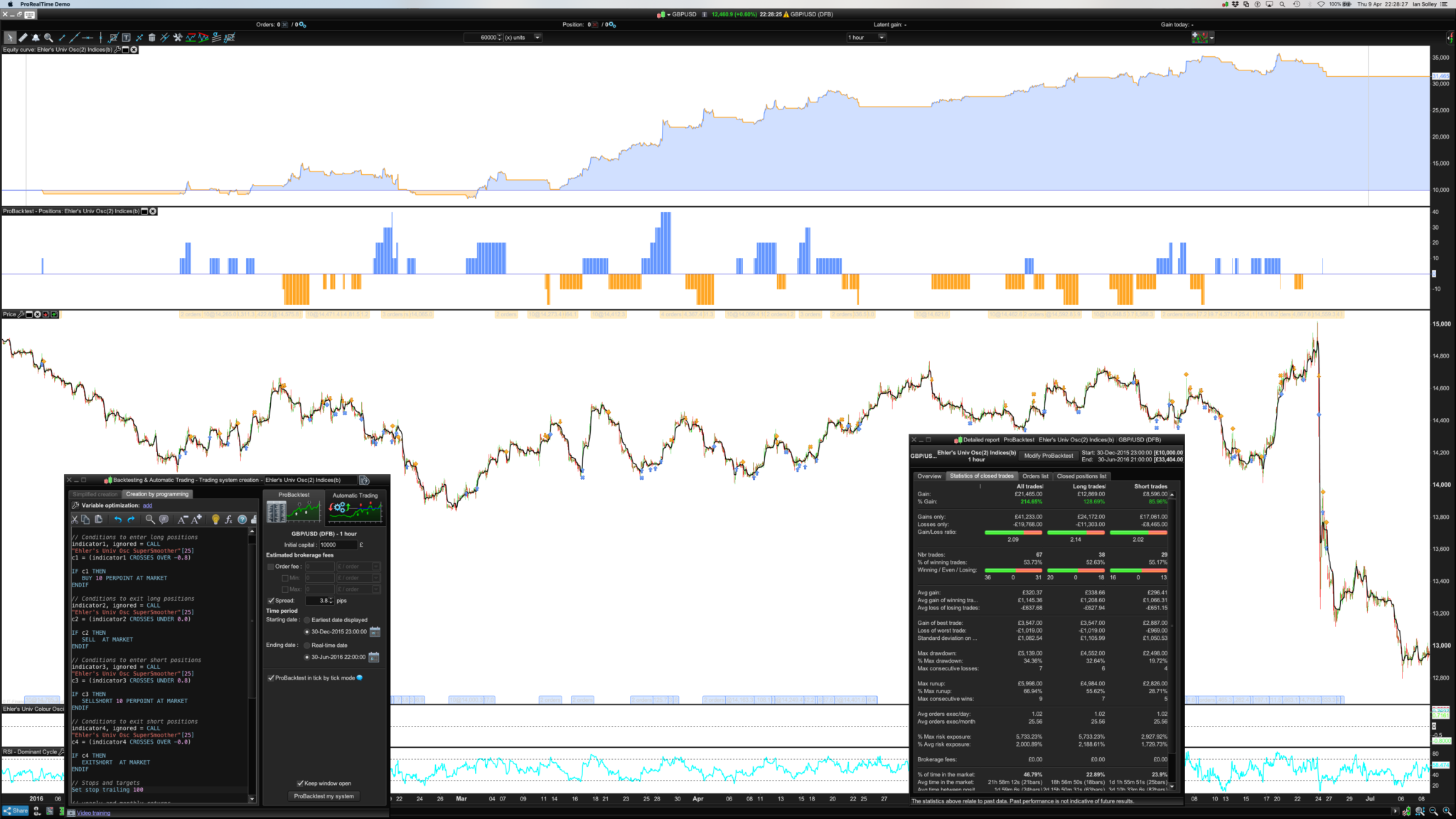Click the comment bubble icon in editor

164,519
